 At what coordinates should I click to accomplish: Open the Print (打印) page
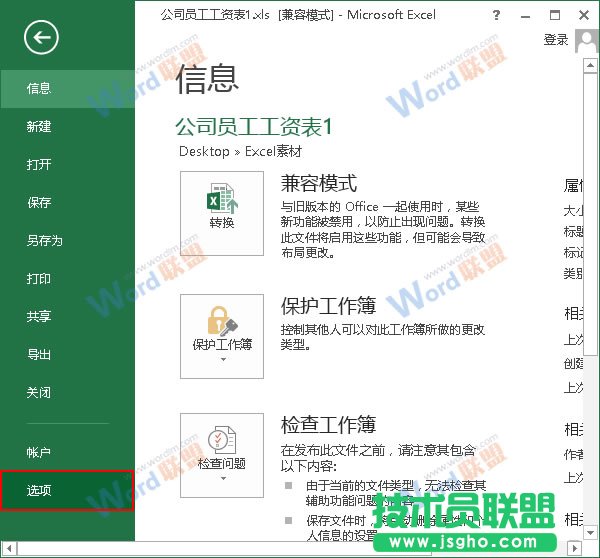40,279
